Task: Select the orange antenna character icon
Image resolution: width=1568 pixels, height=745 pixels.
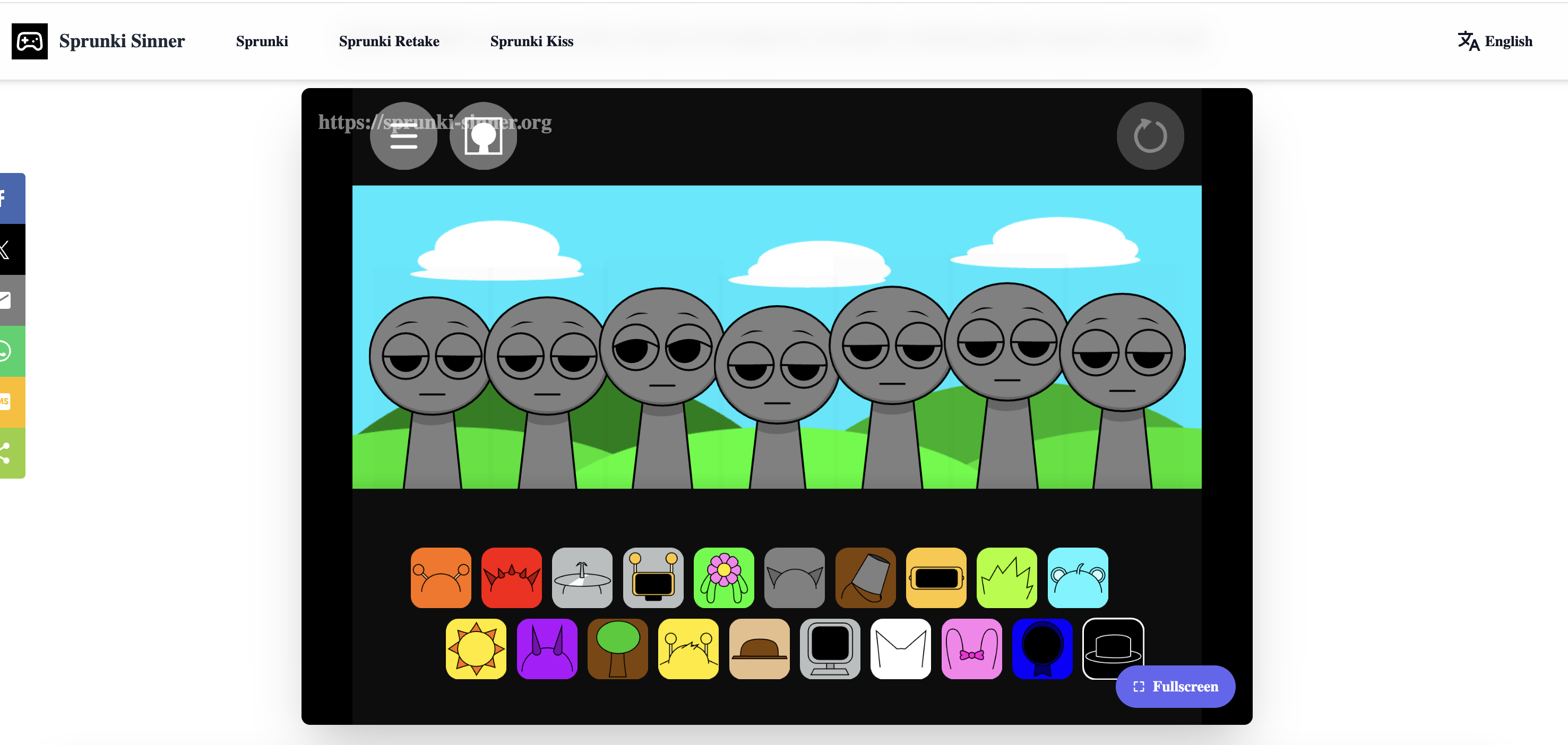Action: (441, 577)
